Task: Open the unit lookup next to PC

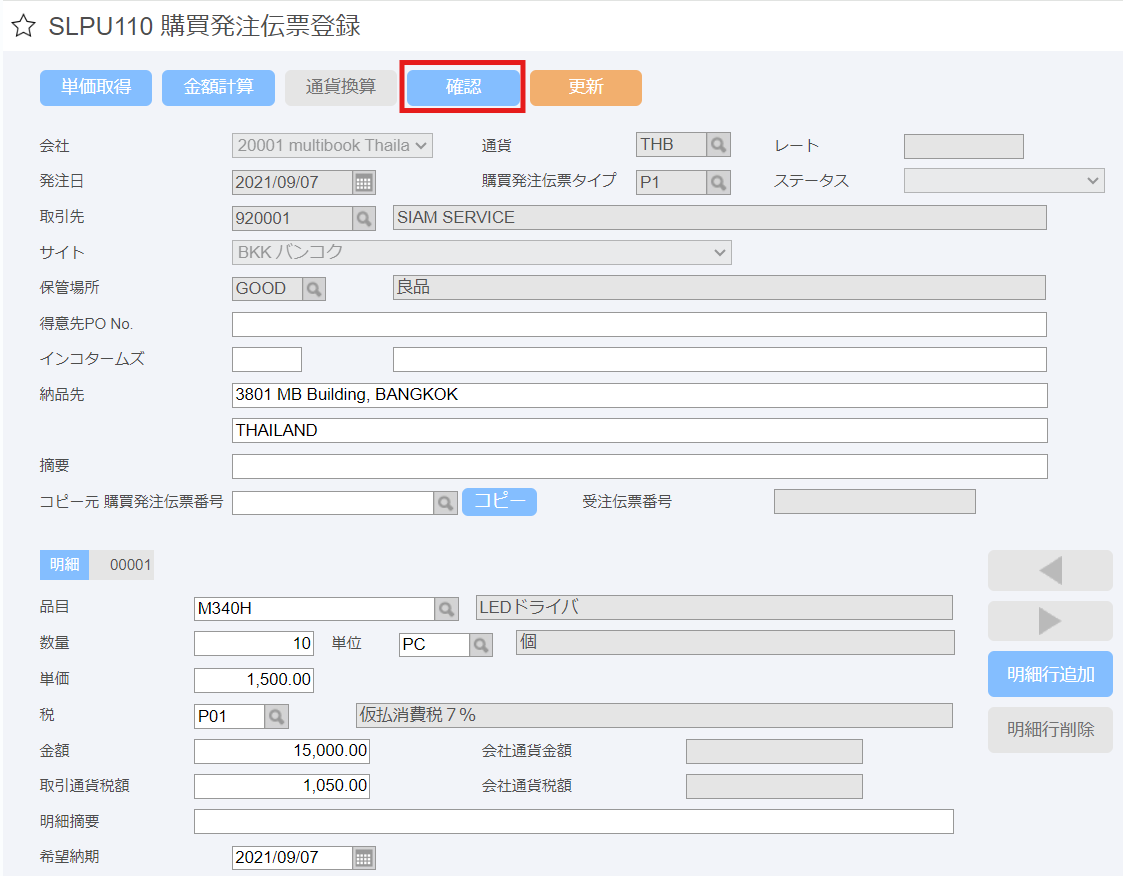Action: pyautogui.click(x=481, y=645)
